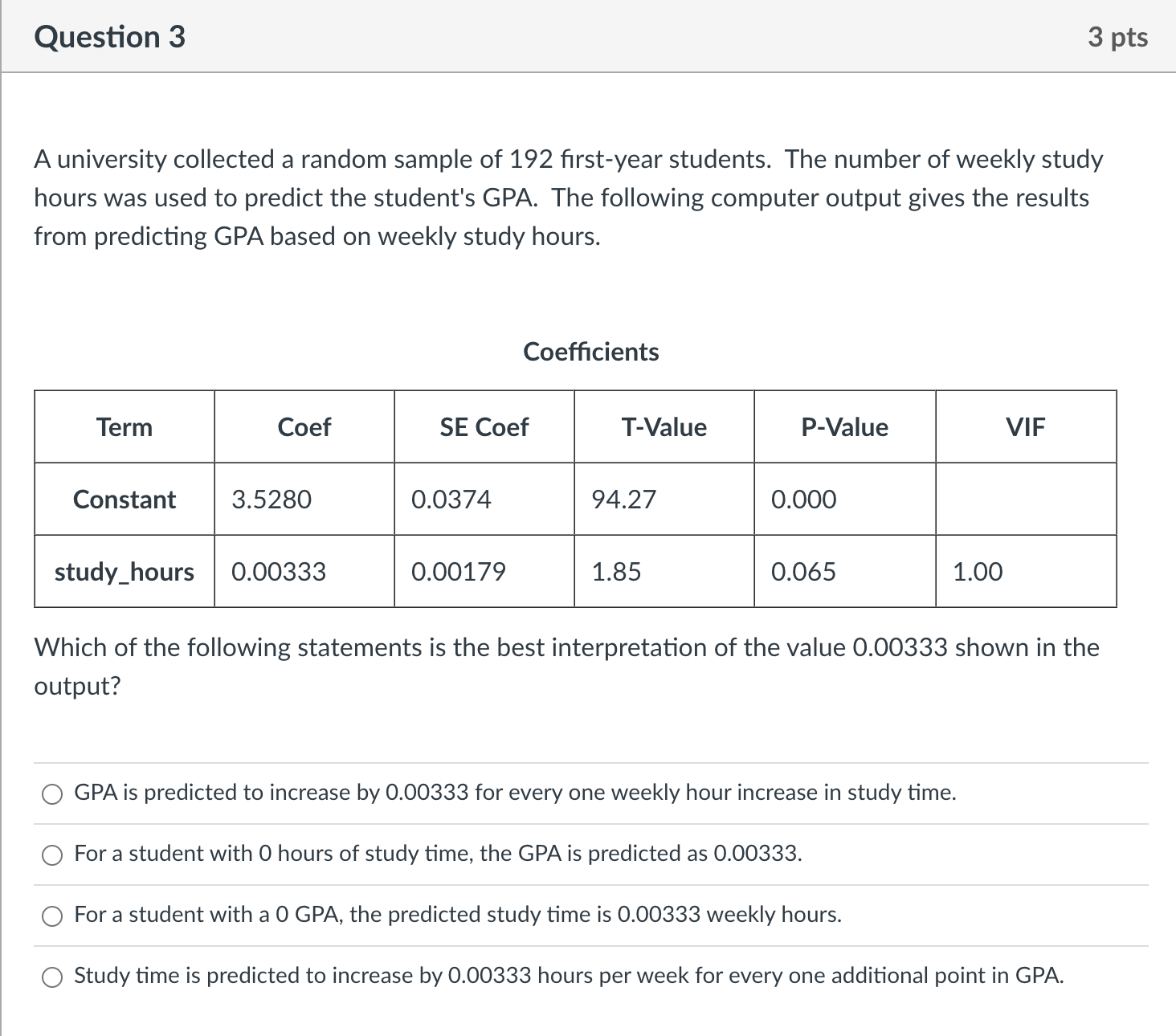Select the Constant row label
Image resolution: width=1176 pixels, height=1036 pixels.
tap(124, 499)
